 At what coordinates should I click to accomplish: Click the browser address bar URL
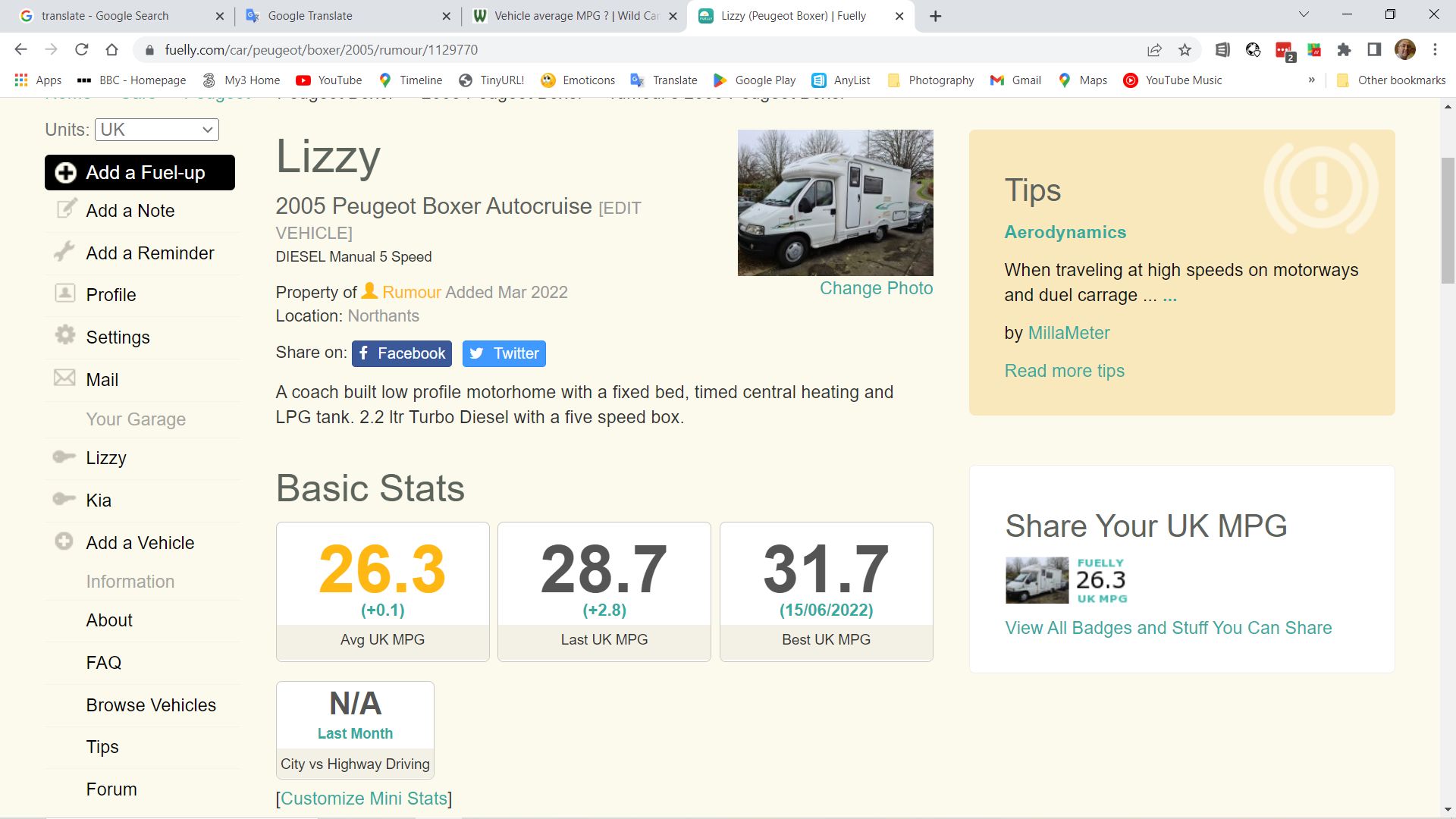[x=321, y=50]
